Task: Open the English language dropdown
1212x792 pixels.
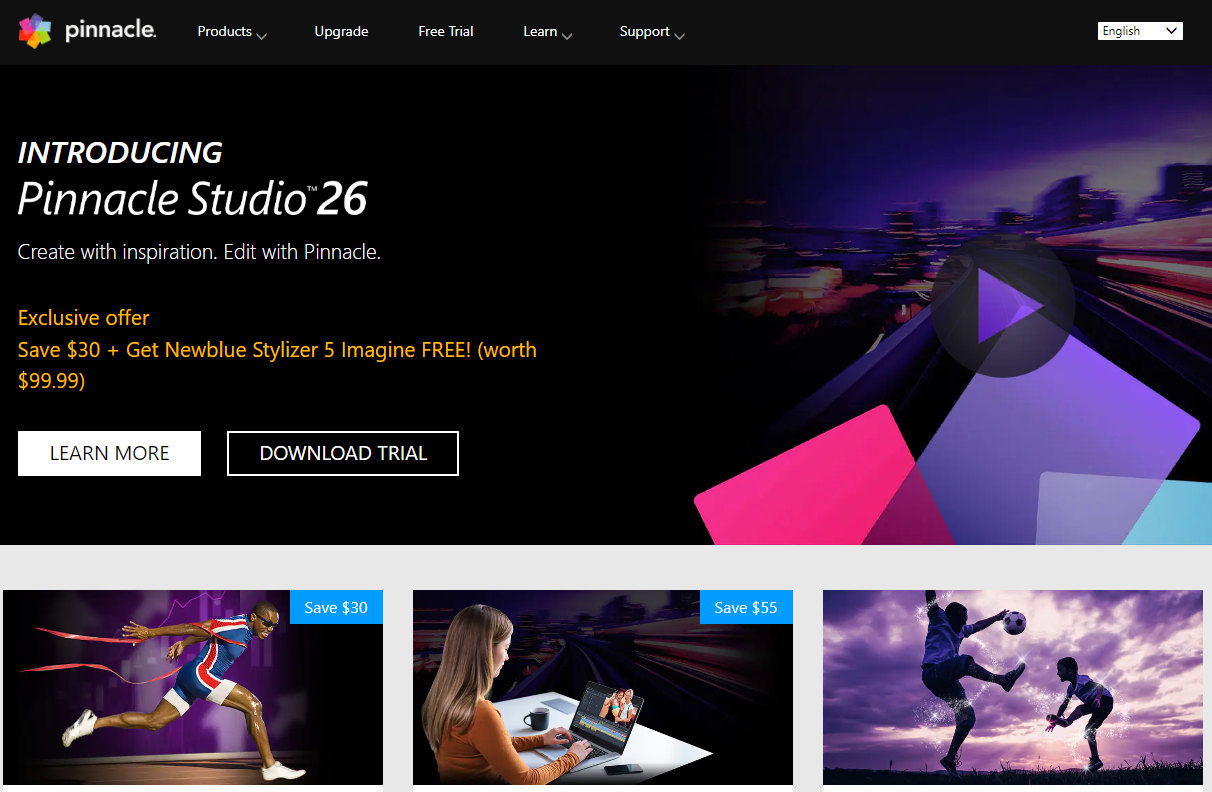Action: [1140, 31]
